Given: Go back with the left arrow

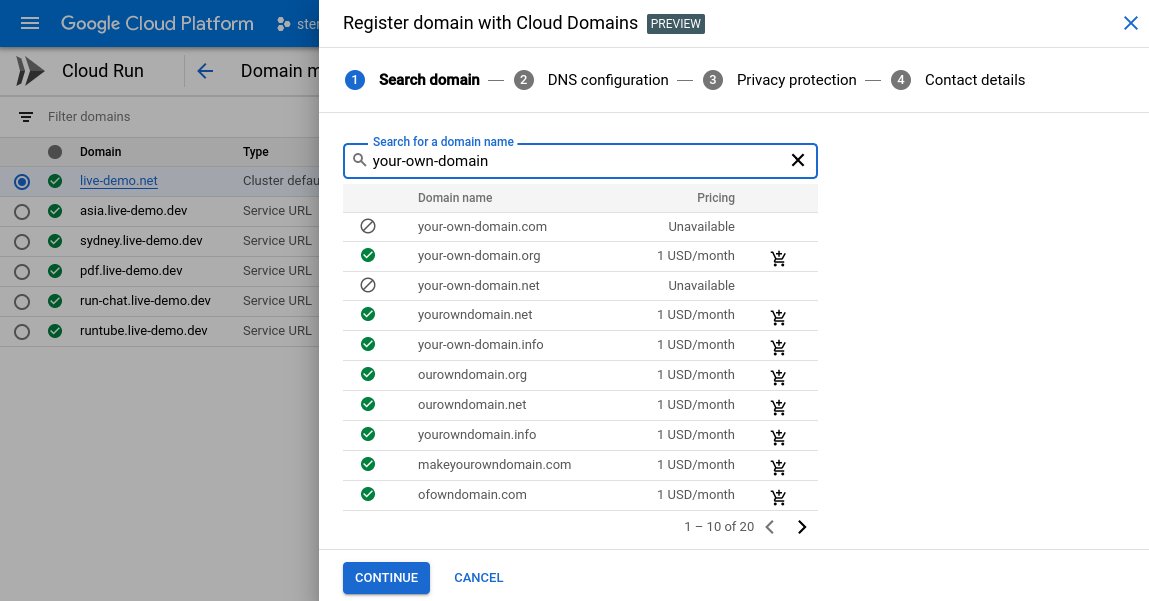Looking at the screenshot, I should [205, 71].
